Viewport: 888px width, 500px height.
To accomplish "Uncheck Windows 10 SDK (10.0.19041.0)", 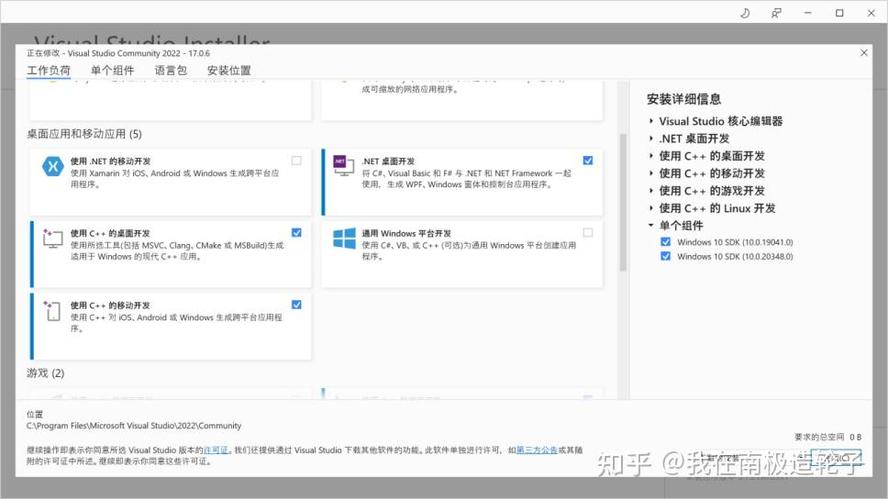I will click(x=665, y=242).
